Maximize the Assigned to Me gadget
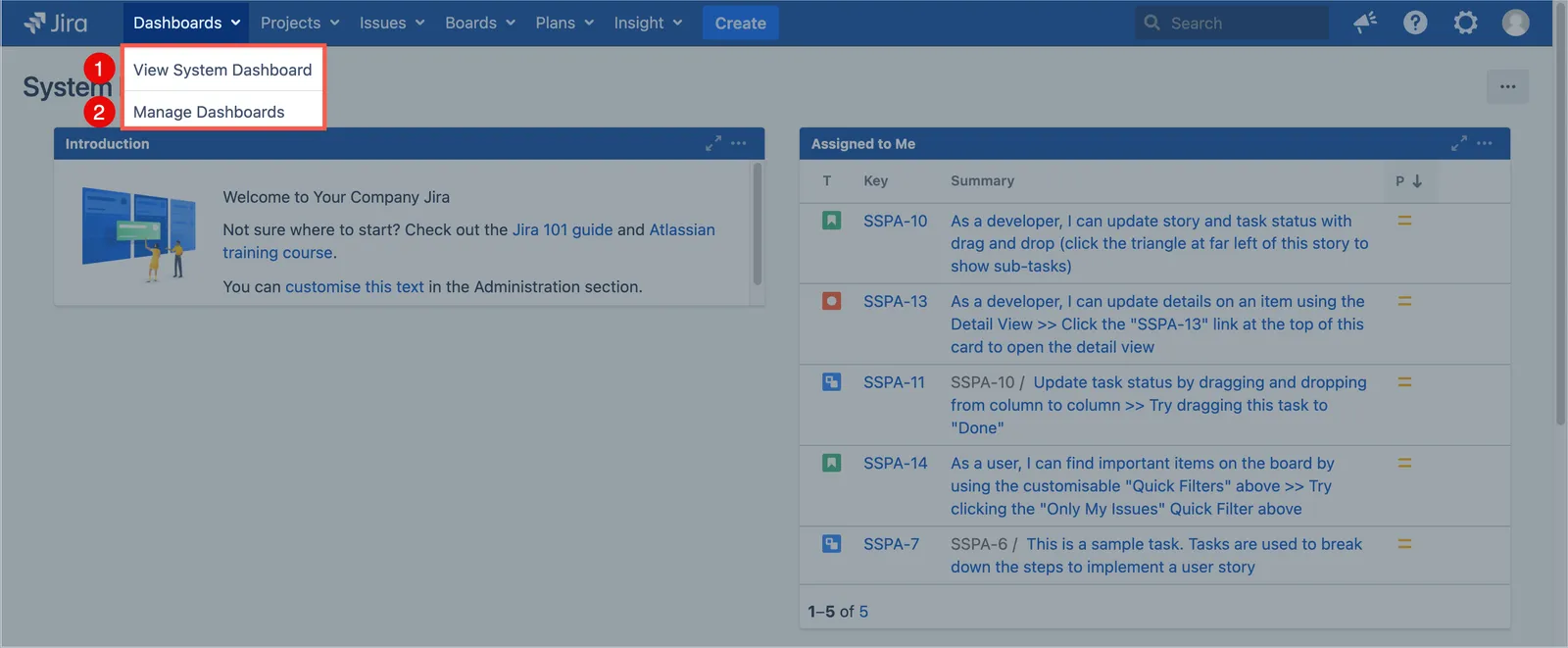 click(x=1459, y=143)
